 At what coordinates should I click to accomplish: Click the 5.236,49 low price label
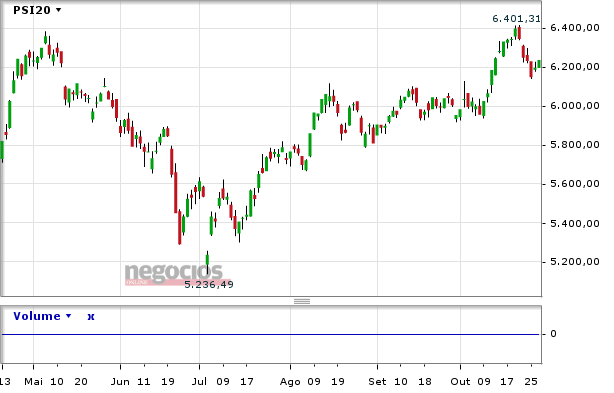(x=209, y=285)
